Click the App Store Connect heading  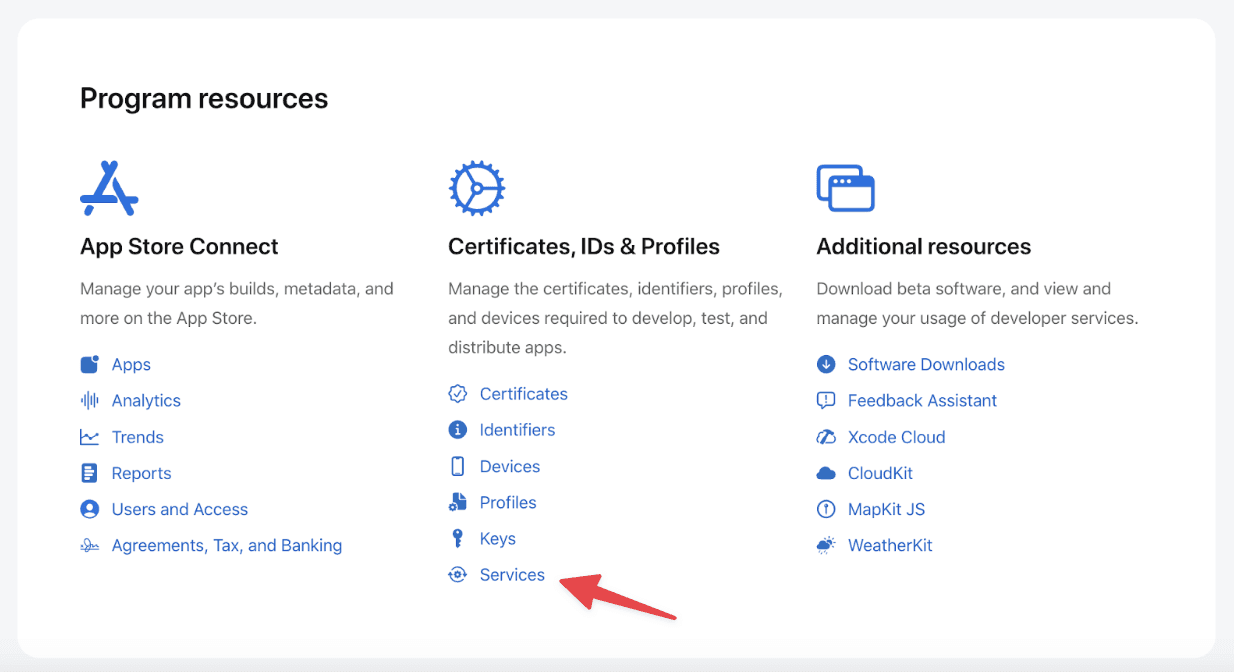pyautogui.click(x=179, y=246)
